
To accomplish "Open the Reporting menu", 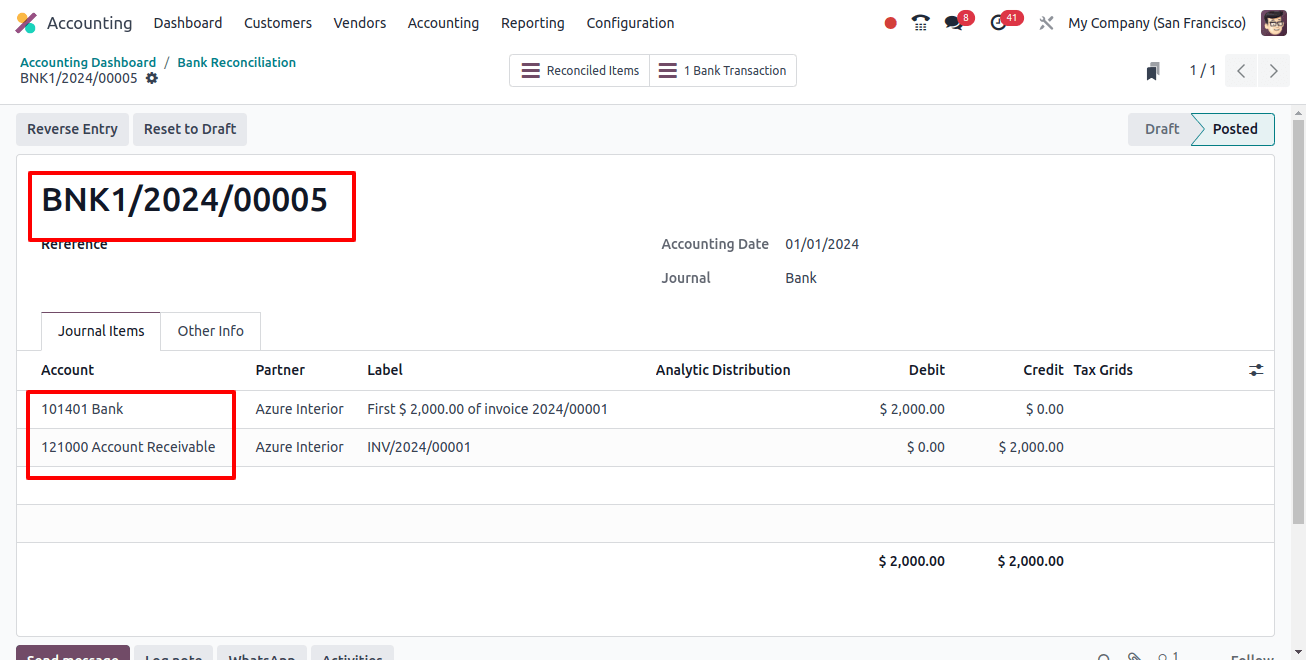I will tap(533, 23).
